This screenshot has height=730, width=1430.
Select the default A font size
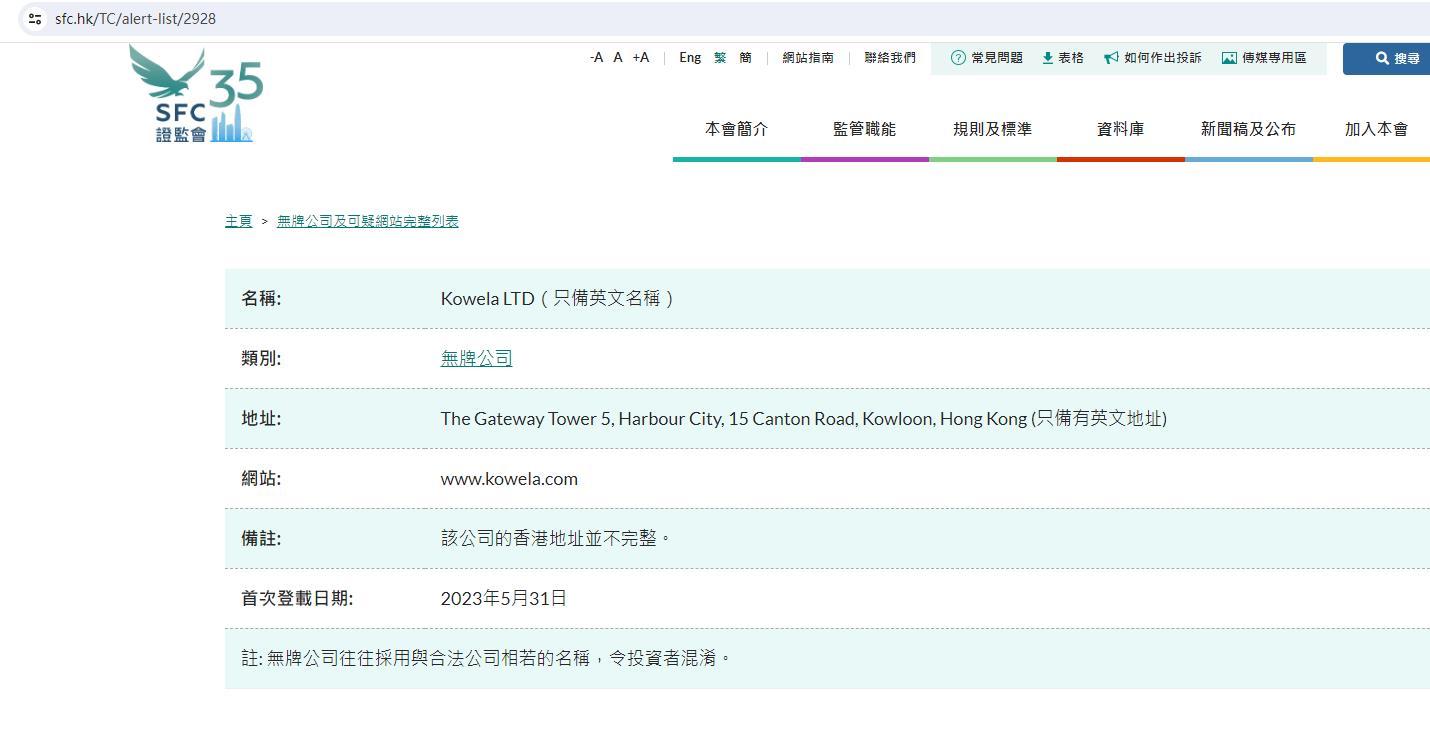point(618,58)
